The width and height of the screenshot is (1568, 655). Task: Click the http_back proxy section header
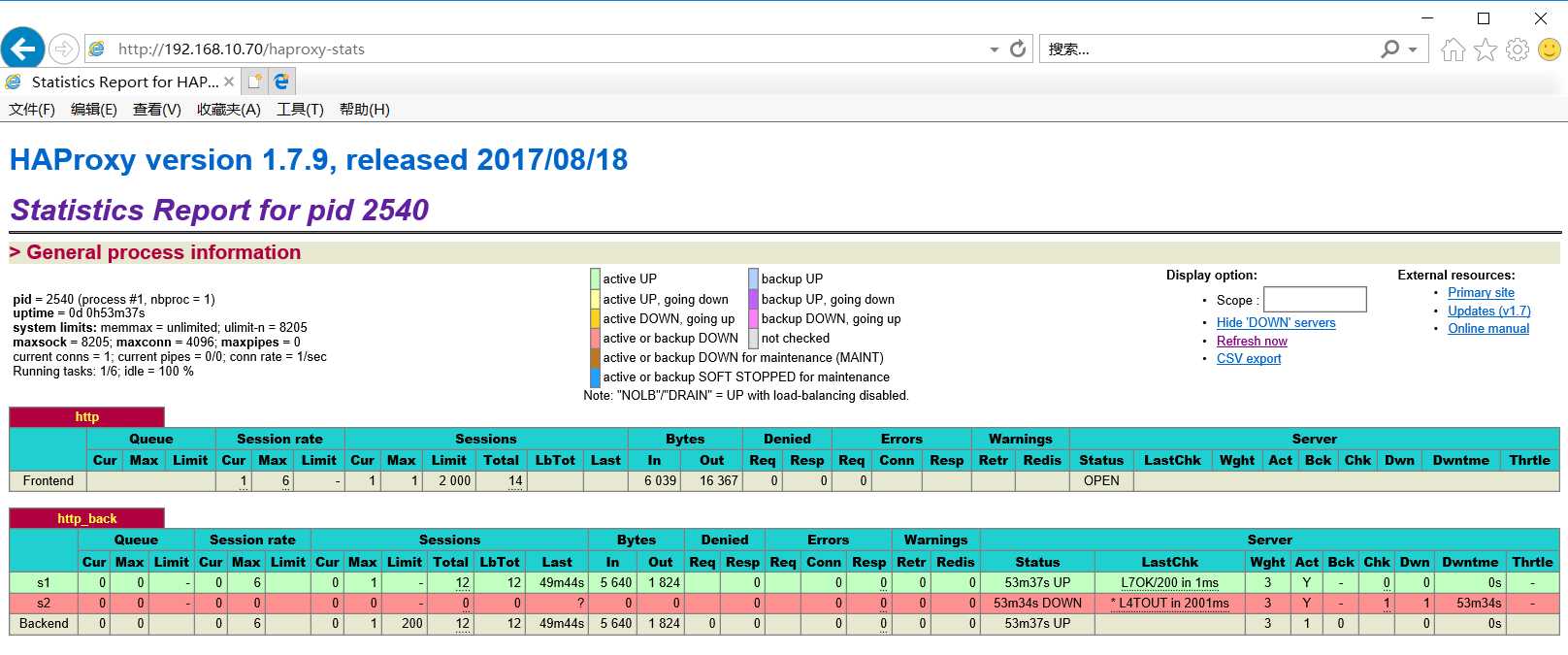pyautogui.click(x=87, y=518)
